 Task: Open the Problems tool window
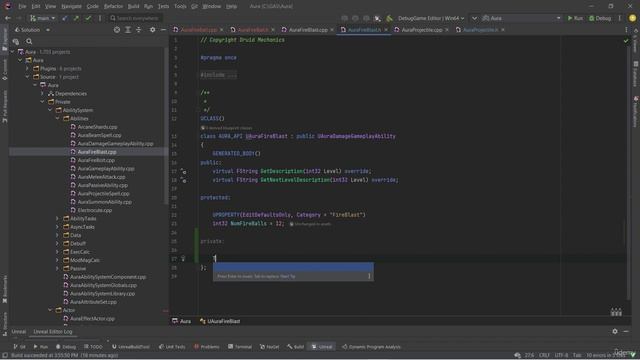coord(207,347)
